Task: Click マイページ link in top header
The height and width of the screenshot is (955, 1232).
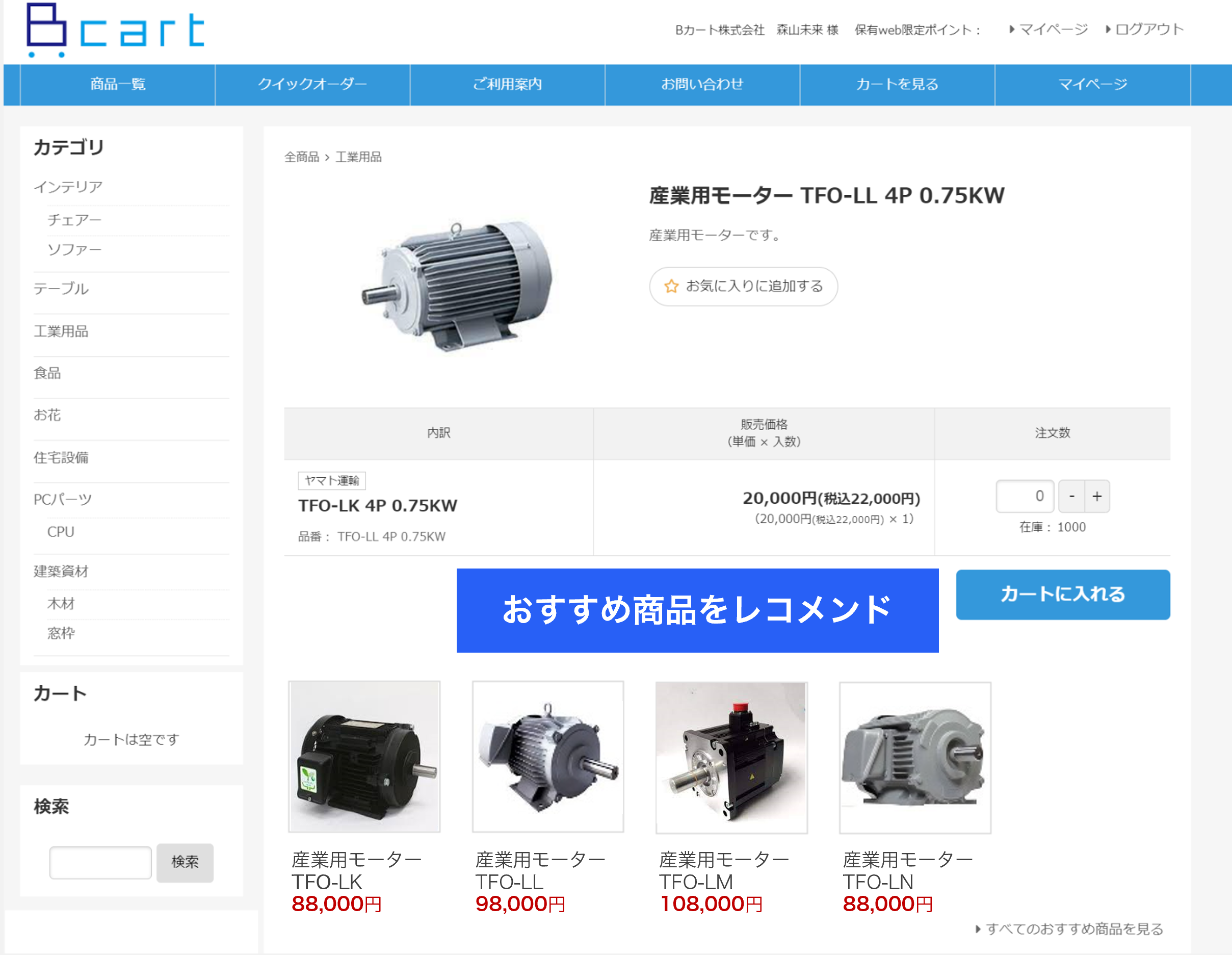Action: 1048,30
